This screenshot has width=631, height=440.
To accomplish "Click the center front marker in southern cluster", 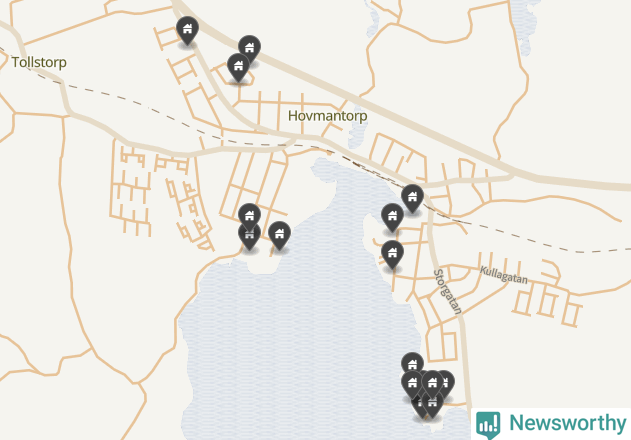I will pyautogui.click(x=433, y=384).
